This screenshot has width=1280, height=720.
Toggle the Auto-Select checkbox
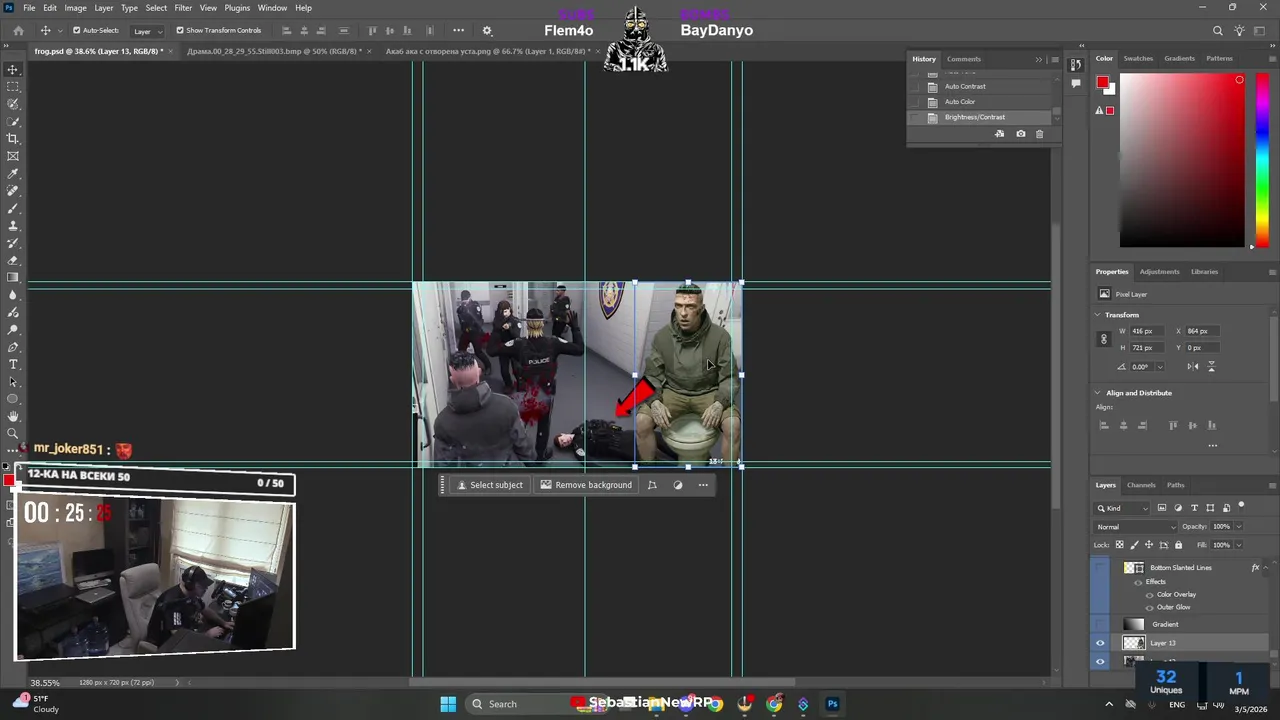[76, 30]
